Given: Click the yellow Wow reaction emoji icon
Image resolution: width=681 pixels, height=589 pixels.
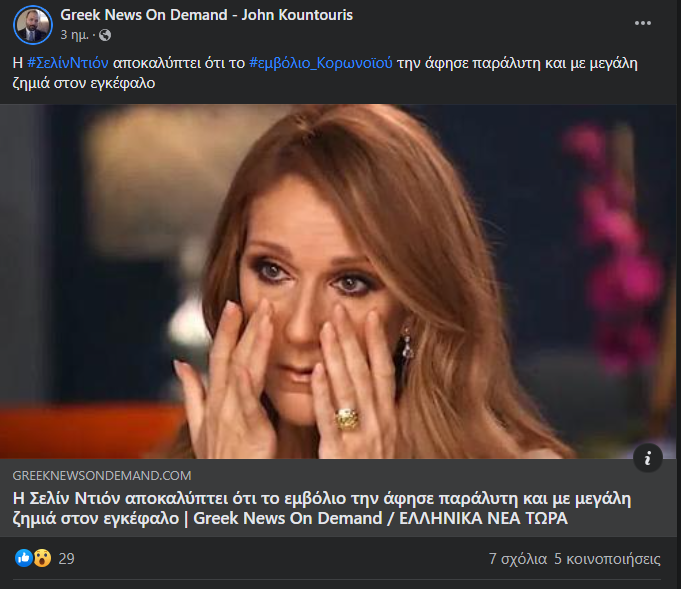Looking at the screenshot, I should (x=42, y=558).
